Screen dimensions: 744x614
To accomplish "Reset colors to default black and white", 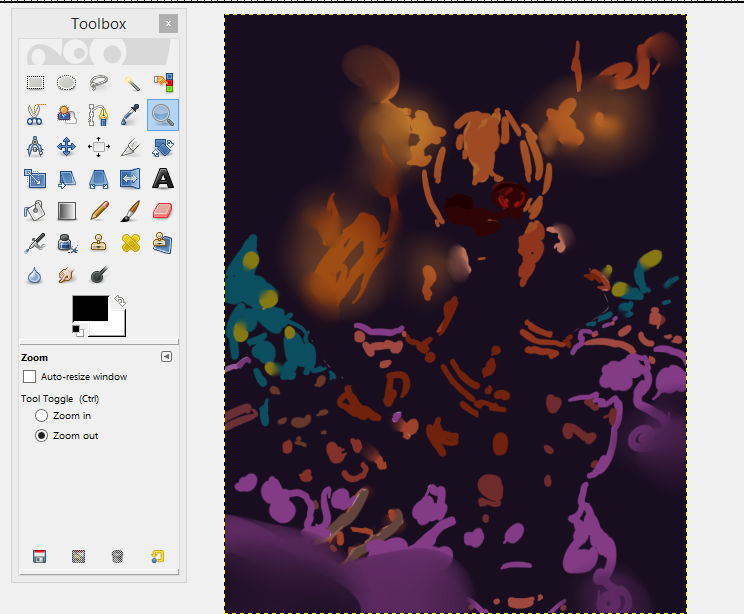I will click(77, 330).
